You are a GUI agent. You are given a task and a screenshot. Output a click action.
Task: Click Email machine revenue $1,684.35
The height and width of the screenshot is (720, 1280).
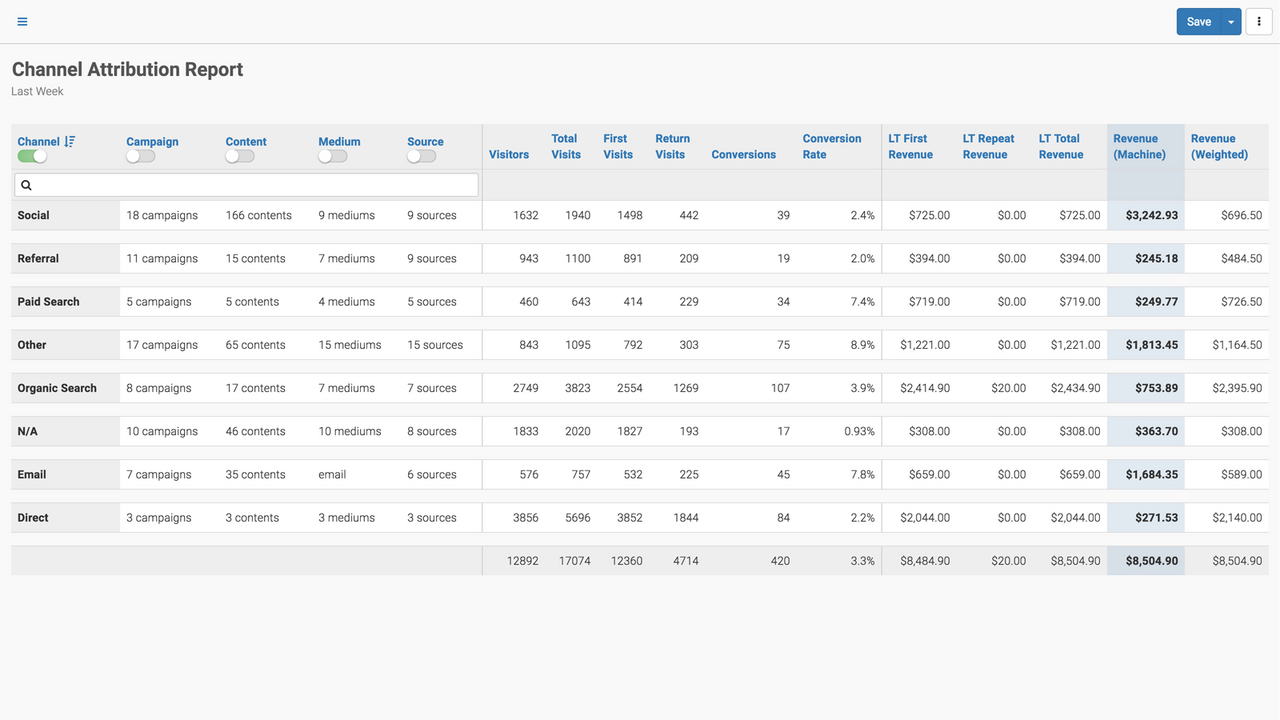[1152, 475]
